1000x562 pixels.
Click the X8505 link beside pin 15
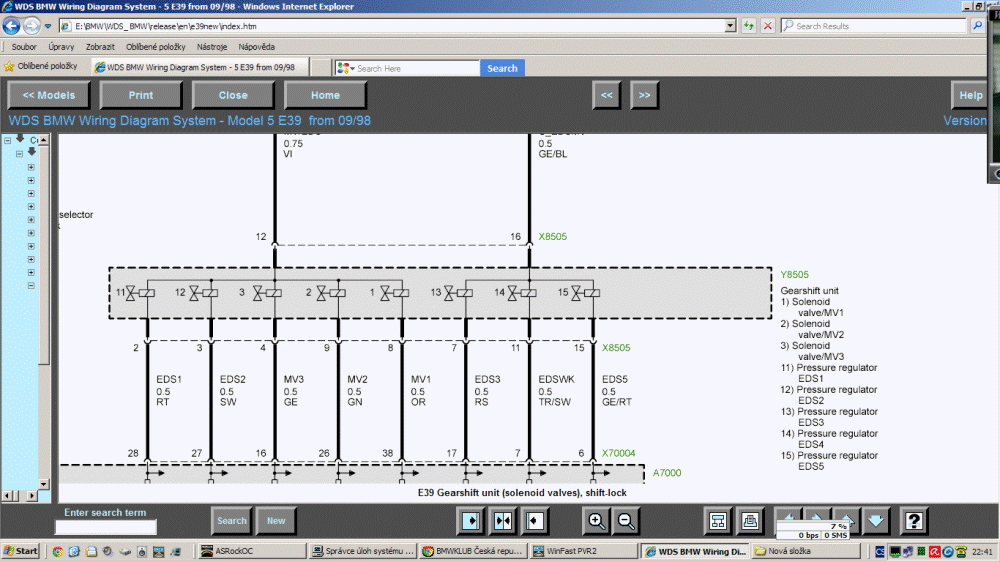[616, 348]
